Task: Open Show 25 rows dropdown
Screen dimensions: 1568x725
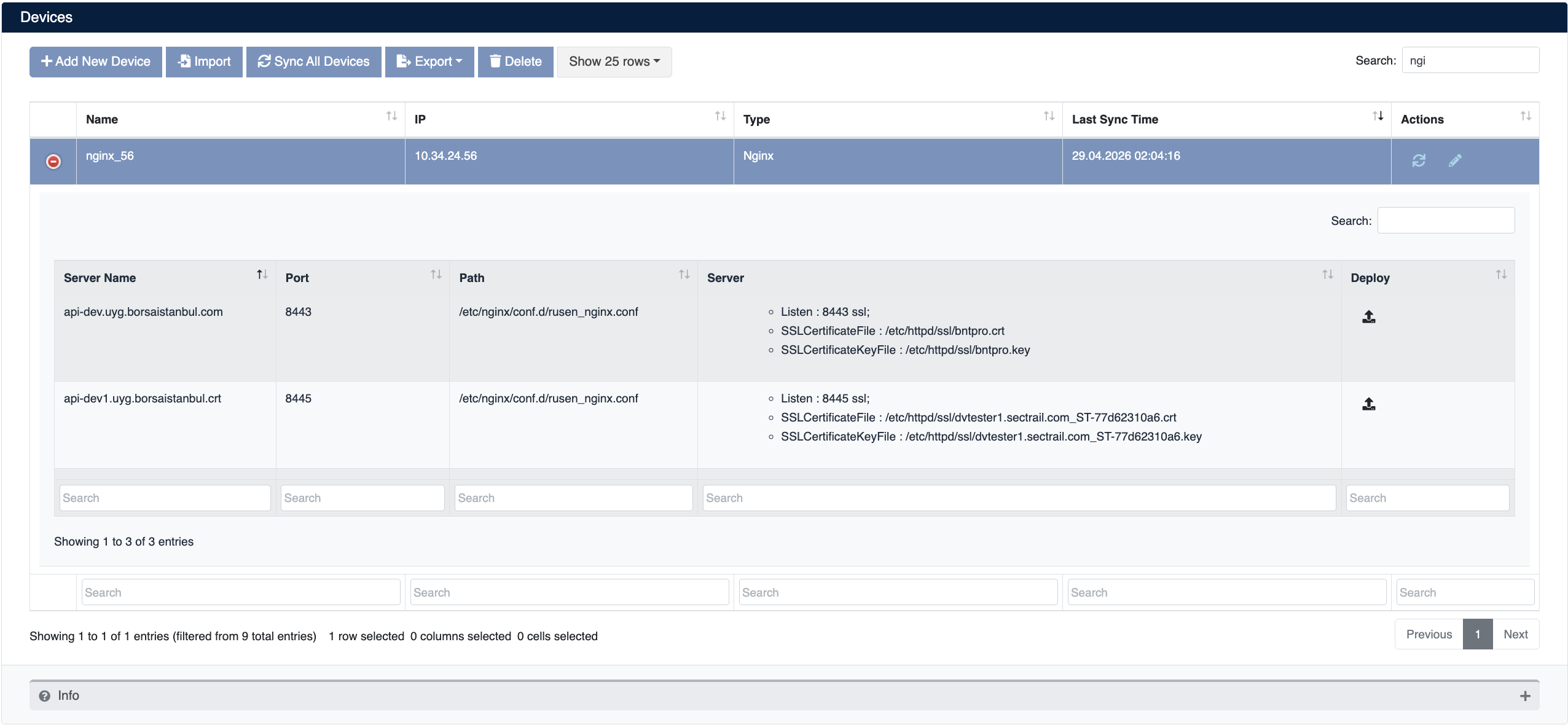Action: click(614, 61)
